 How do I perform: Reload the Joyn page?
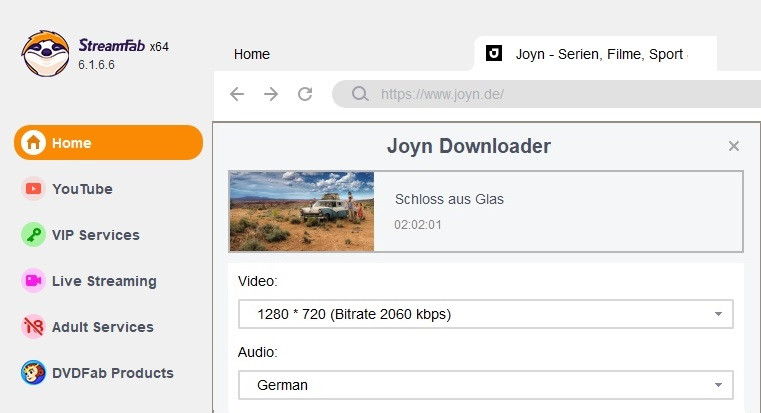pos(305,94)
